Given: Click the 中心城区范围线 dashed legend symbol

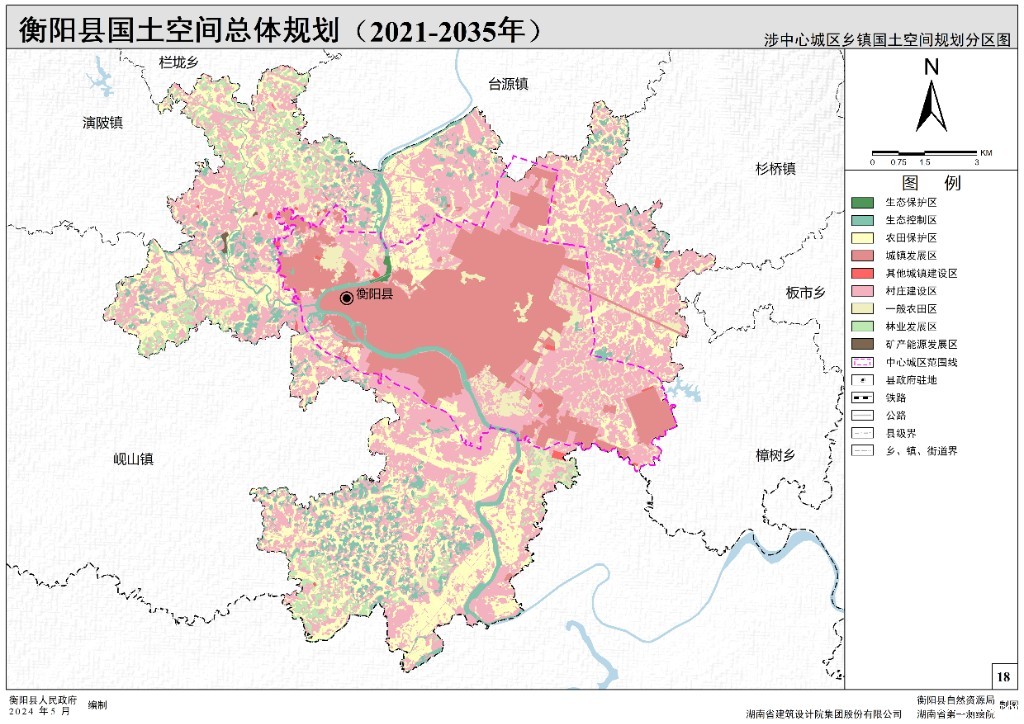Looking at the screenshot, I should pyautogui.click(x=861, y=362).
